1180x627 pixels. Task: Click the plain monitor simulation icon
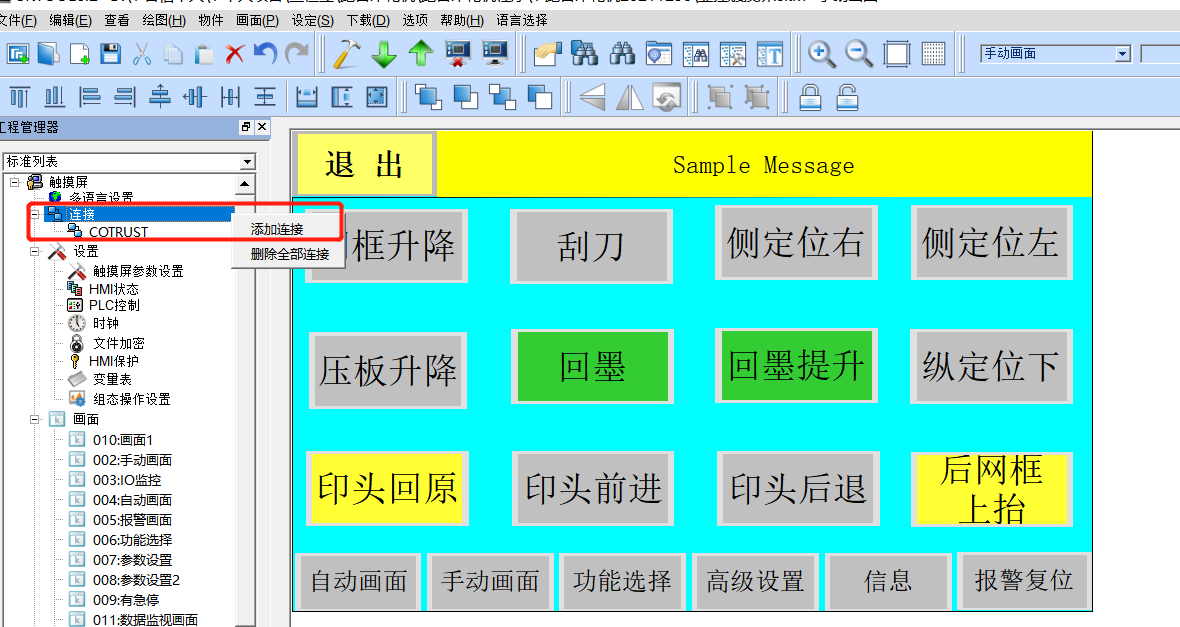pyautogui.click(x=495, y=54)
